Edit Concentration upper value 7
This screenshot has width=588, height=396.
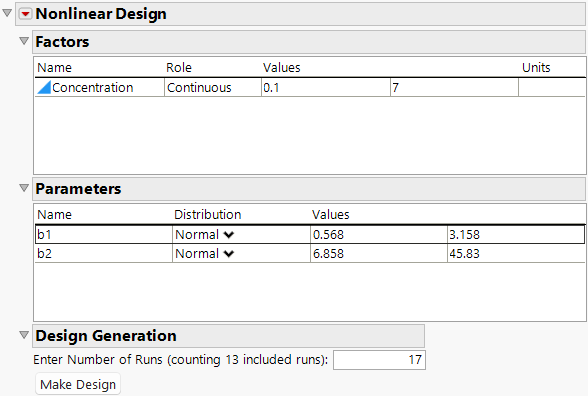pyautogui.click(x=454, y=87)
